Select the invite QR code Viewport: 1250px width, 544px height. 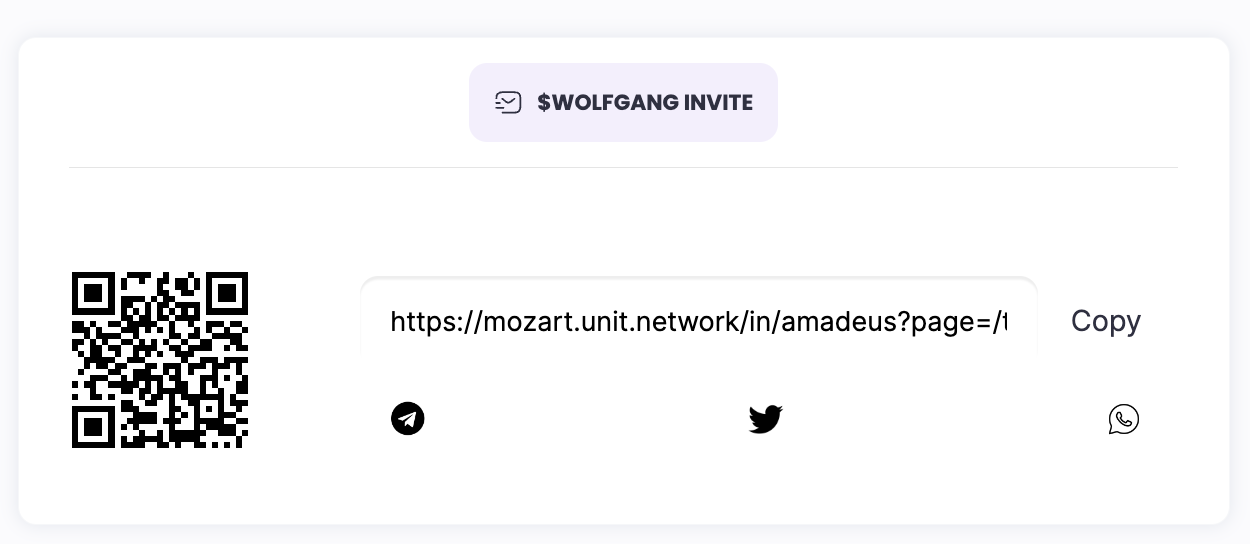point(160,360)
